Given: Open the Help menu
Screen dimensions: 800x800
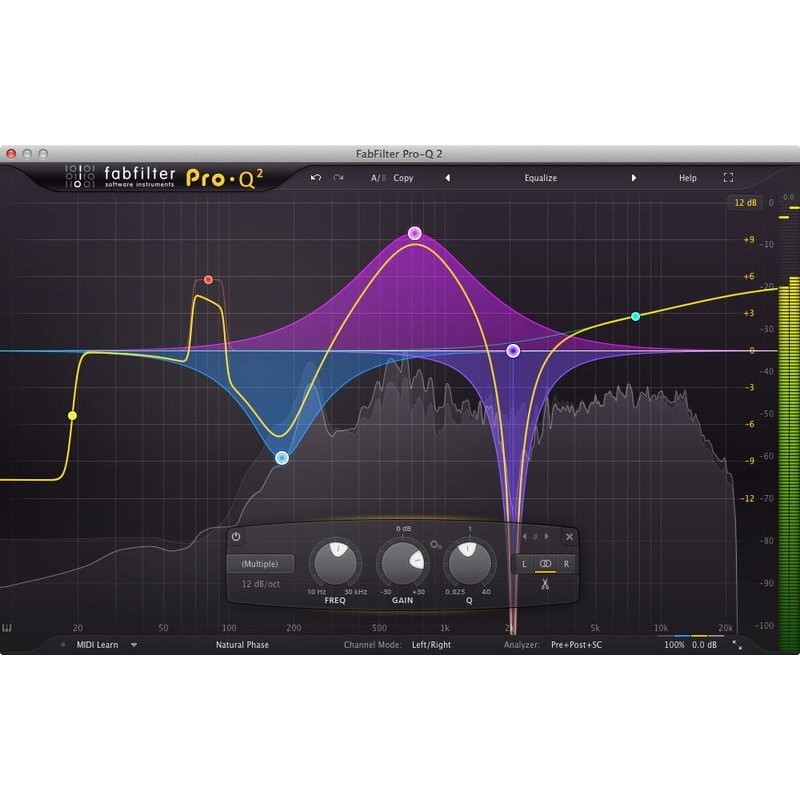Looking at the screenshot, I should pos(687,177).
